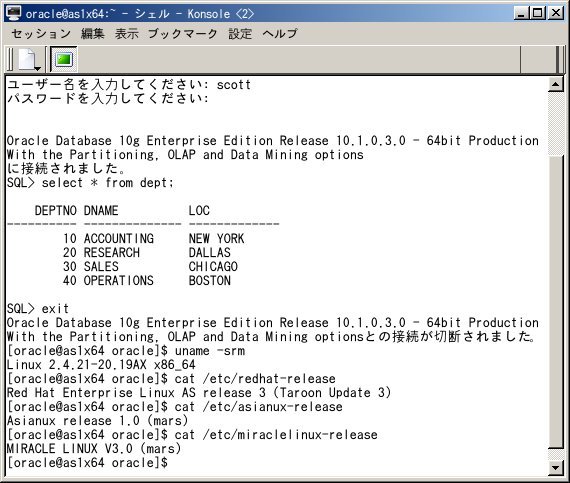Open the 編集 menu

pos(93,33)
